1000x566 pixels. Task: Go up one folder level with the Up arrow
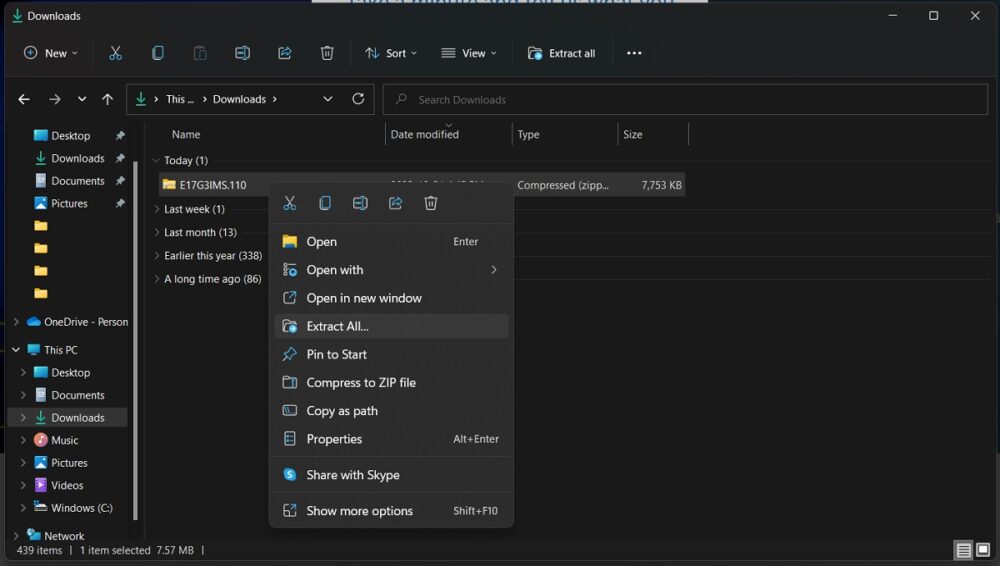coord(108,99)
